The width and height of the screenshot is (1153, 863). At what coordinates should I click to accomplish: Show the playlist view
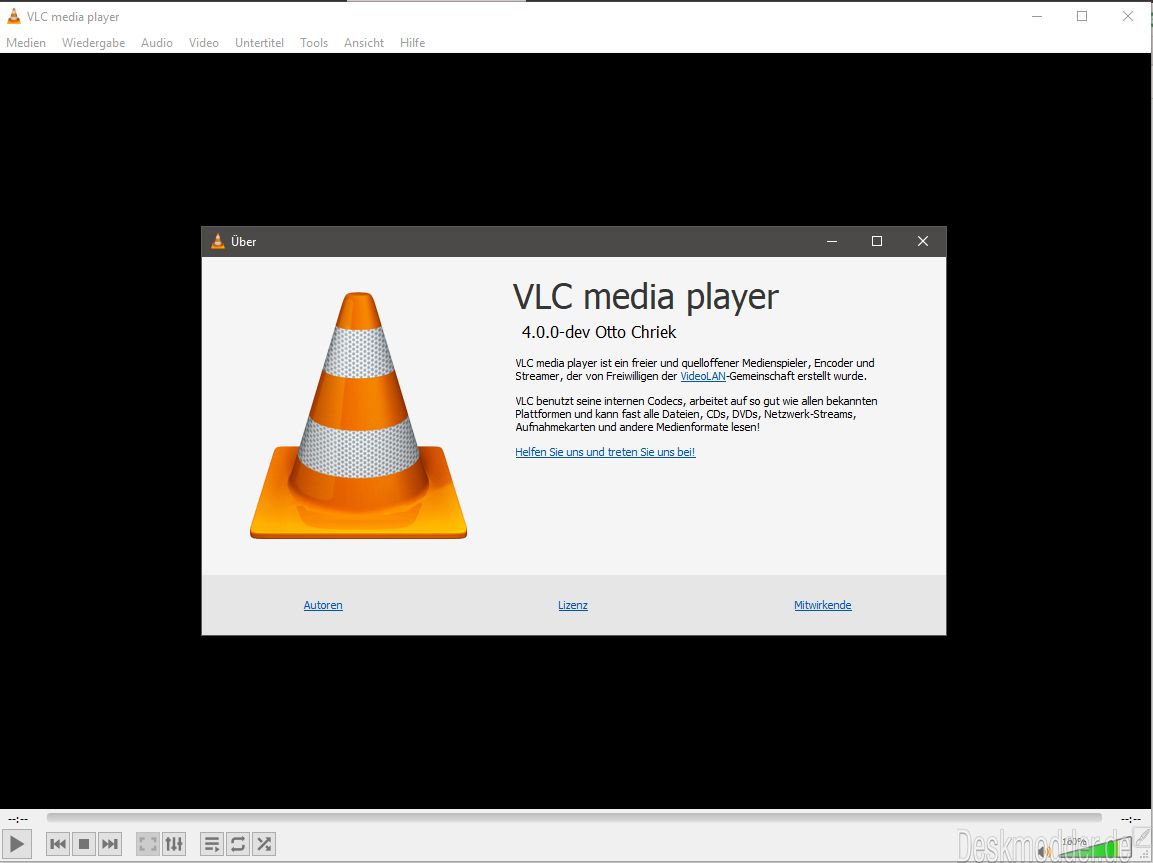tap(212, 844)
